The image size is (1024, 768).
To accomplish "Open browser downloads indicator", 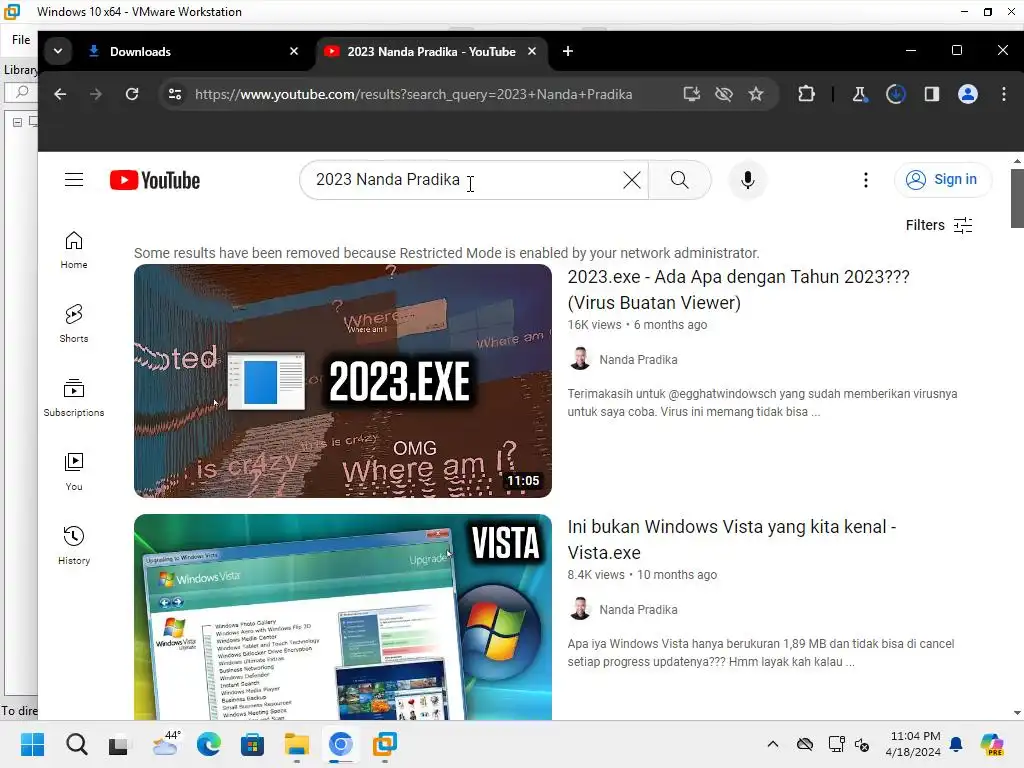I will click(895, 94).
